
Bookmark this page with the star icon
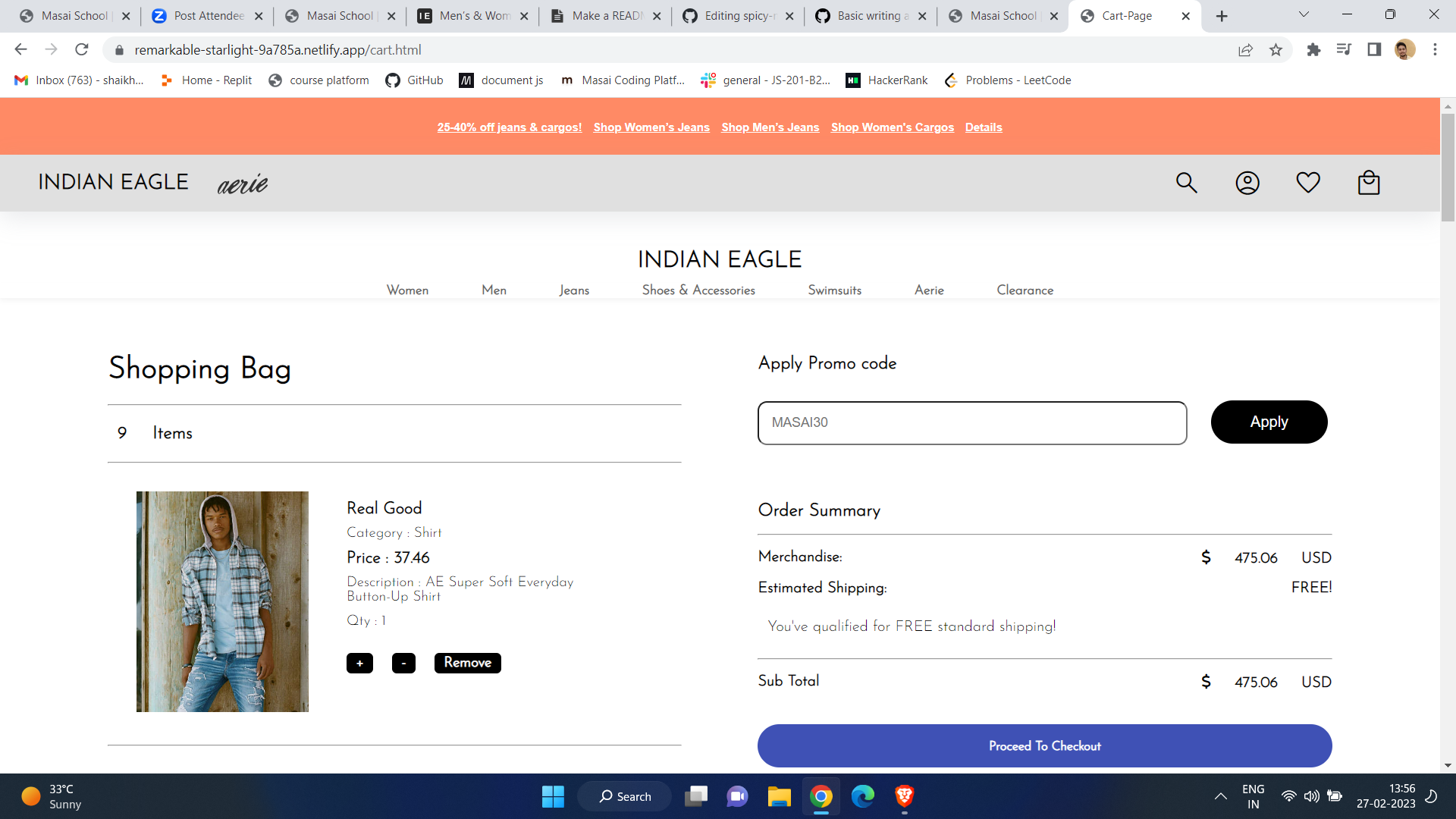(1276, 50)
